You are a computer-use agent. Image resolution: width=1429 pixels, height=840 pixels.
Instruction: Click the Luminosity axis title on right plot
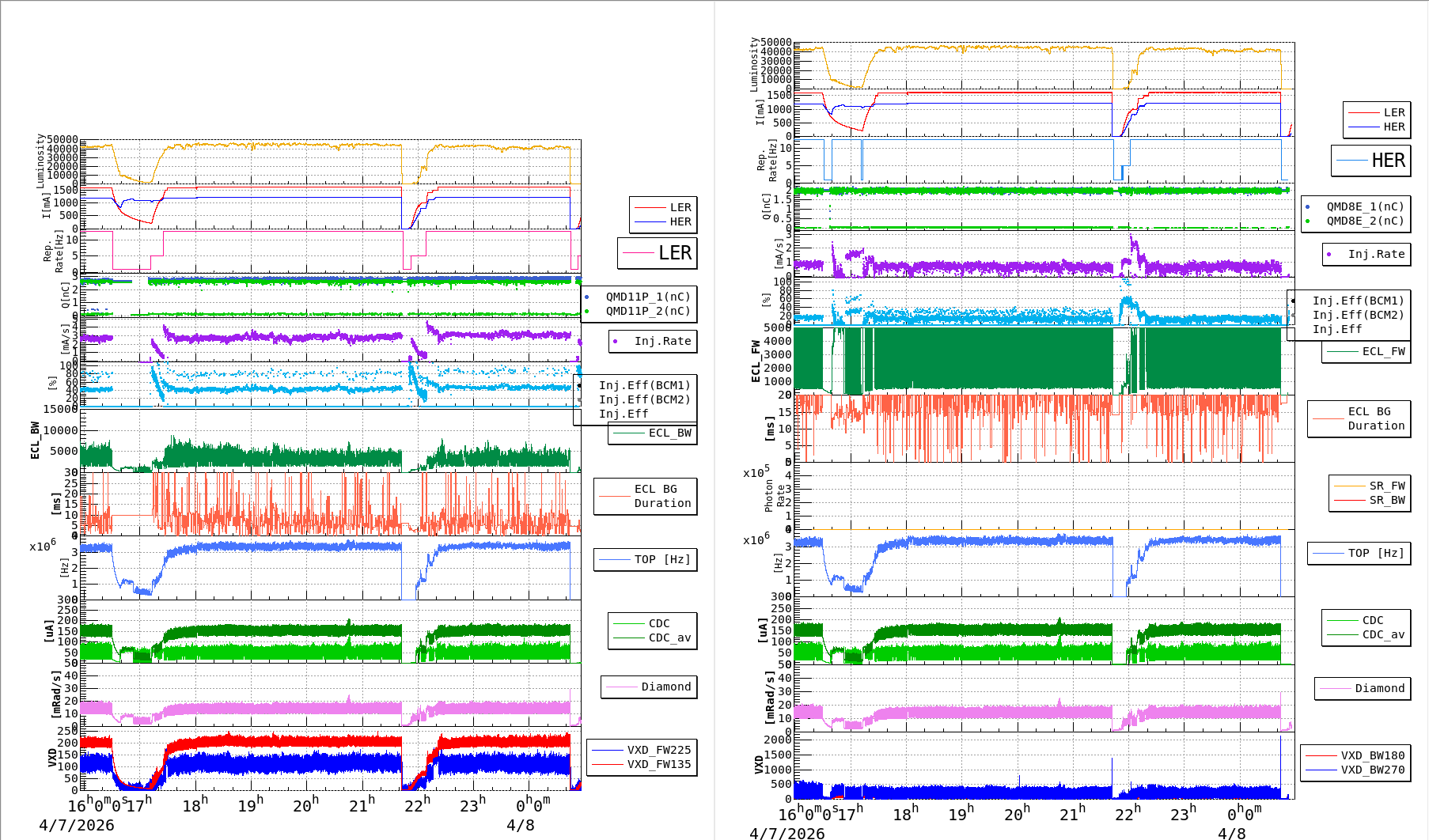click(754, 64)
